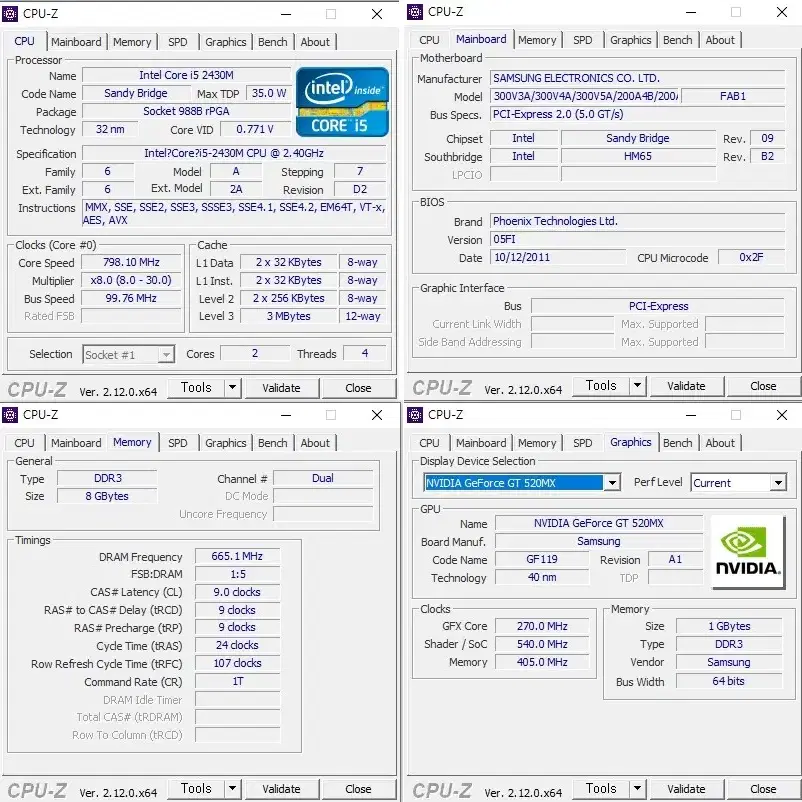Click the Intel Core i5 2430M name field
This screenshot has height=802, width=802.
pyautogui.click(x=186, y=75)
